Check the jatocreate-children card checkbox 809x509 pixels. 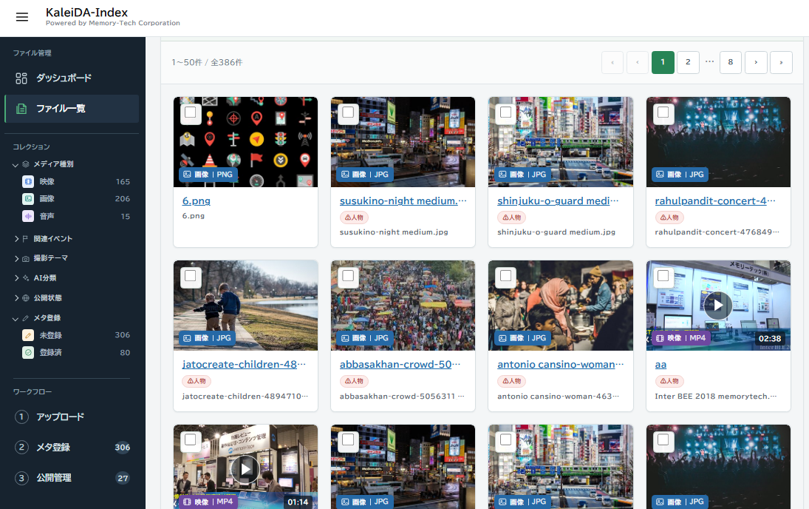tap(190, 276)
